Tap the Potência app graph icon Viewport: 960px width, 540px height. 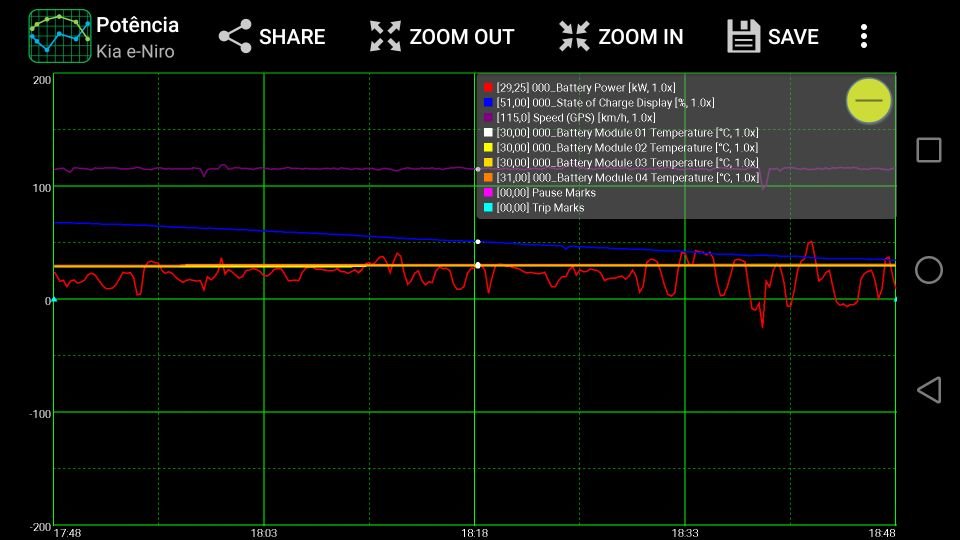[x=58, y=37]
